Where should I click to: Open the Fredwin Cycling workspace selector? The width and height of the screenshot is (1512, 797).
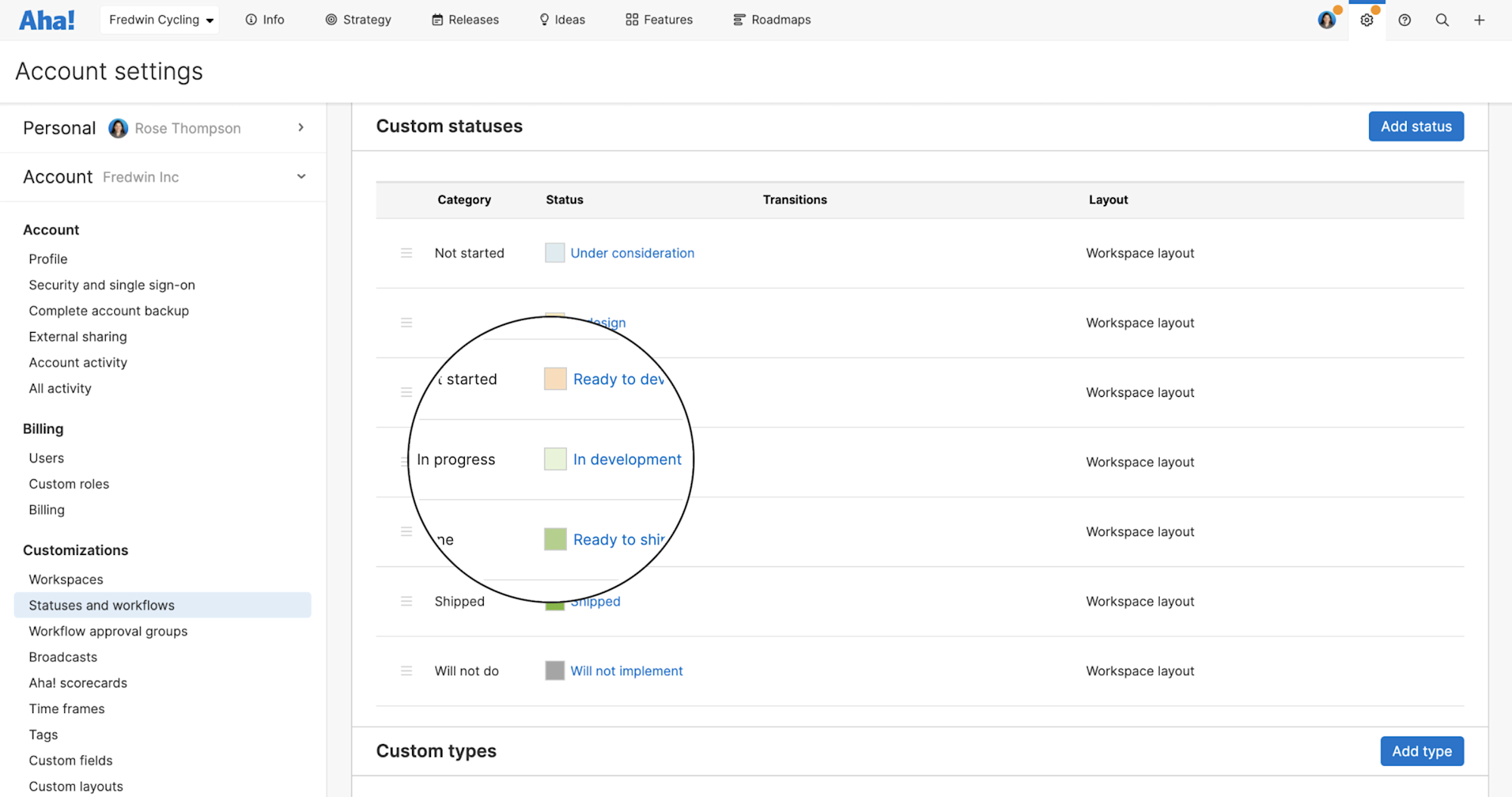point(159,20)
